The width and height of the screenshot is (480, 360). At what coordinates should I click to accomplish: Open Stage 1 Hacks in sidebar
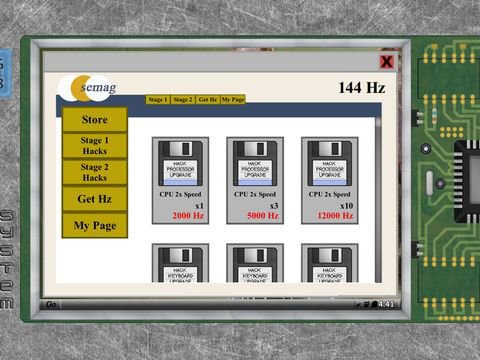coord(95,146)
